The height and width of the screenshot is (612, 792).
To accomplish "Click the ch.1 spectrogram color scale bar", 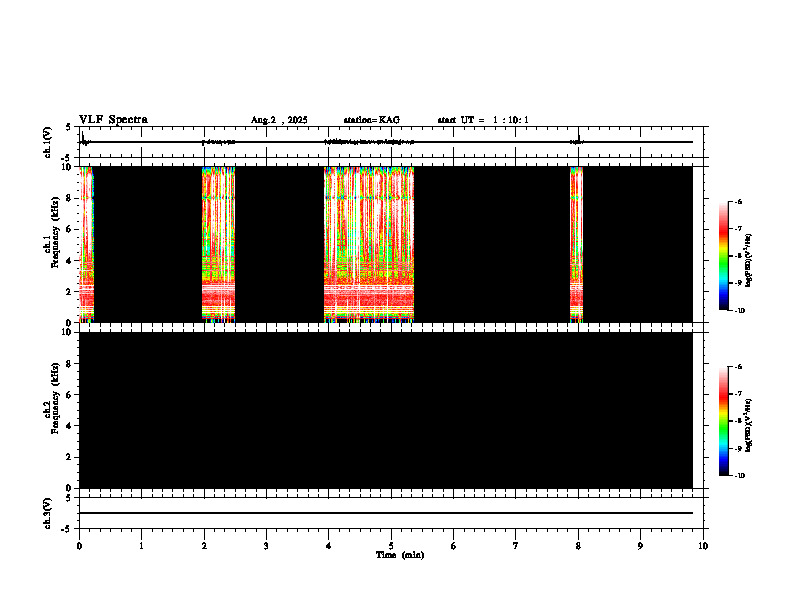I will [723, 256].
